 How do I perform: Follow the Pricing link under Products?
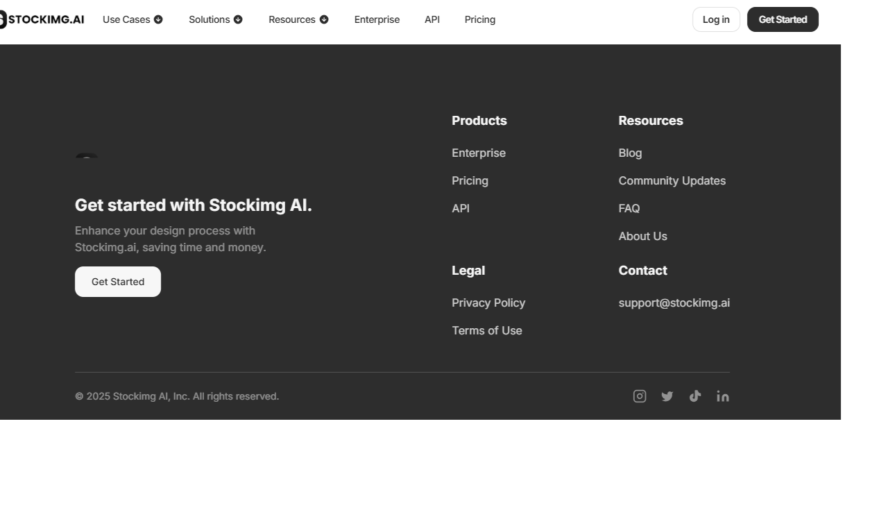(470, 181)
